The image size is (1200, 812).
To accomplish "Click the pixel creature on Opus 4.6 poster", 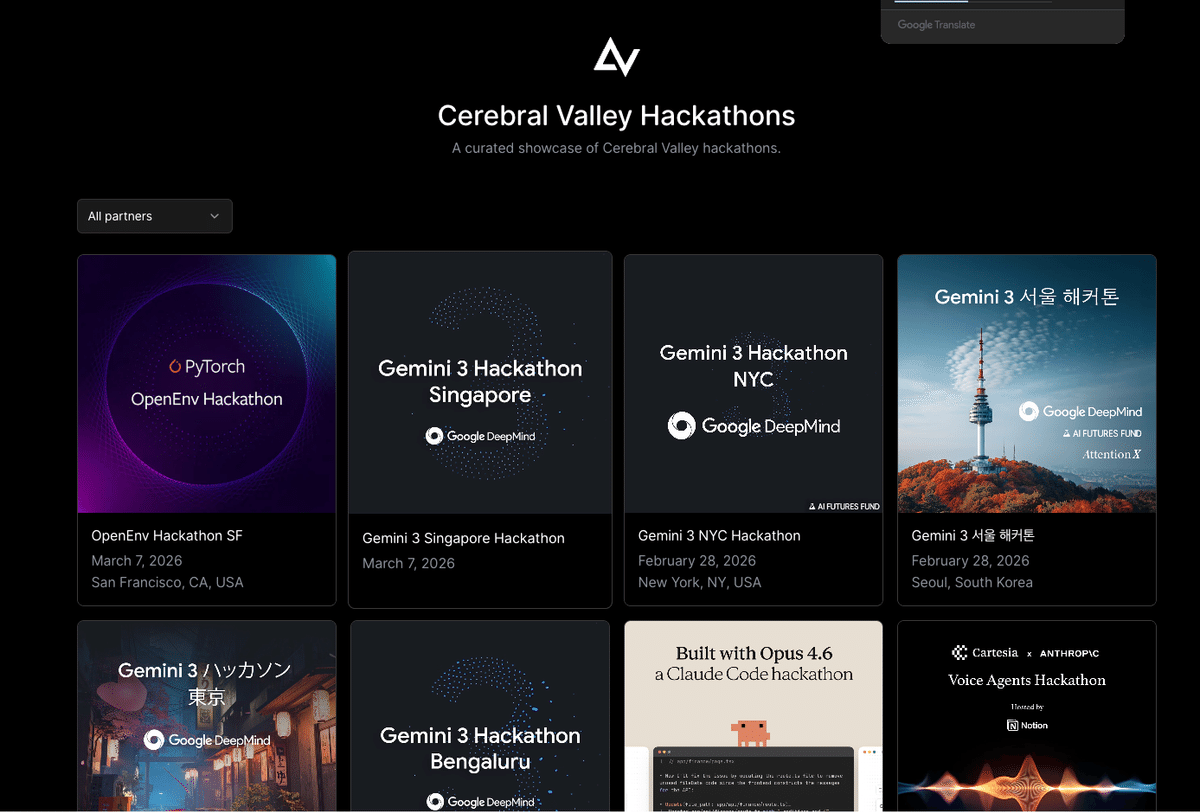I will 751,732.
